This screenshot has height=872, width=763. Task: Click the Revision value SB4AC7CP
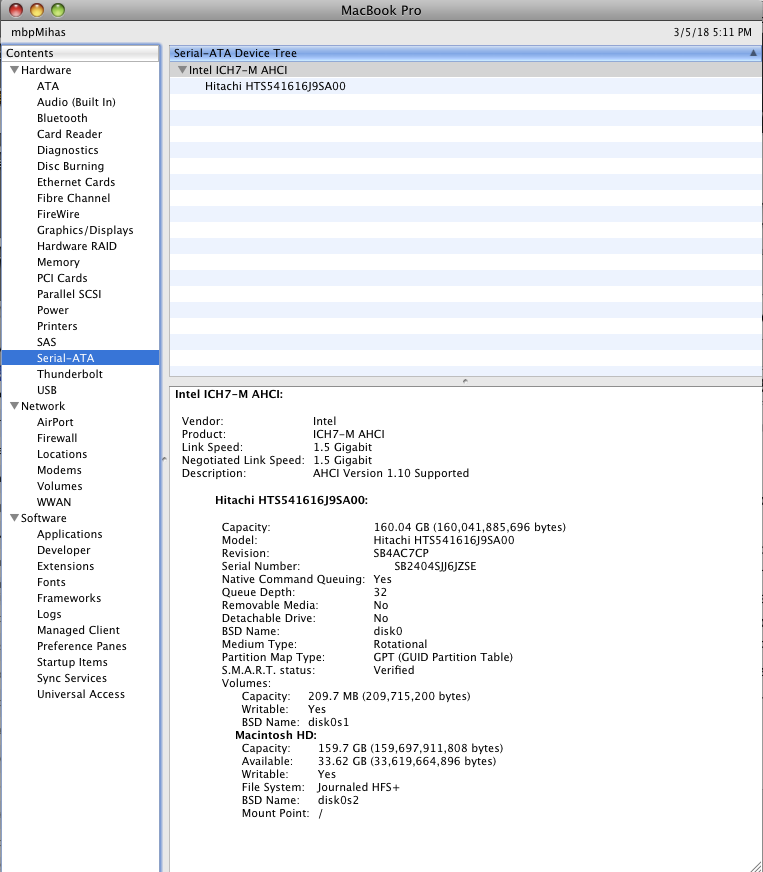(401, 553)
